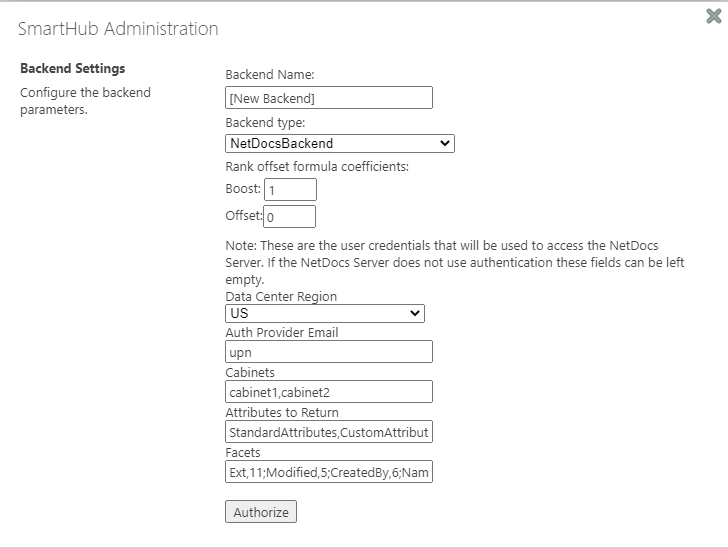Click the 'Backend Name:' label text
728x547 pixels.
tap(270, 75)
